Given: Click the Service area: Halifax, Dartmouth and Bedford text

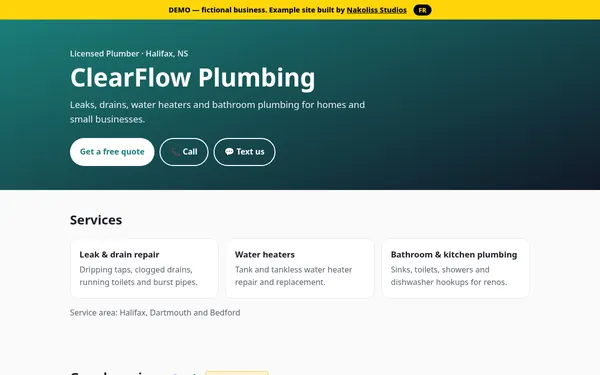Looking at the screenshot, I should 155,313.
